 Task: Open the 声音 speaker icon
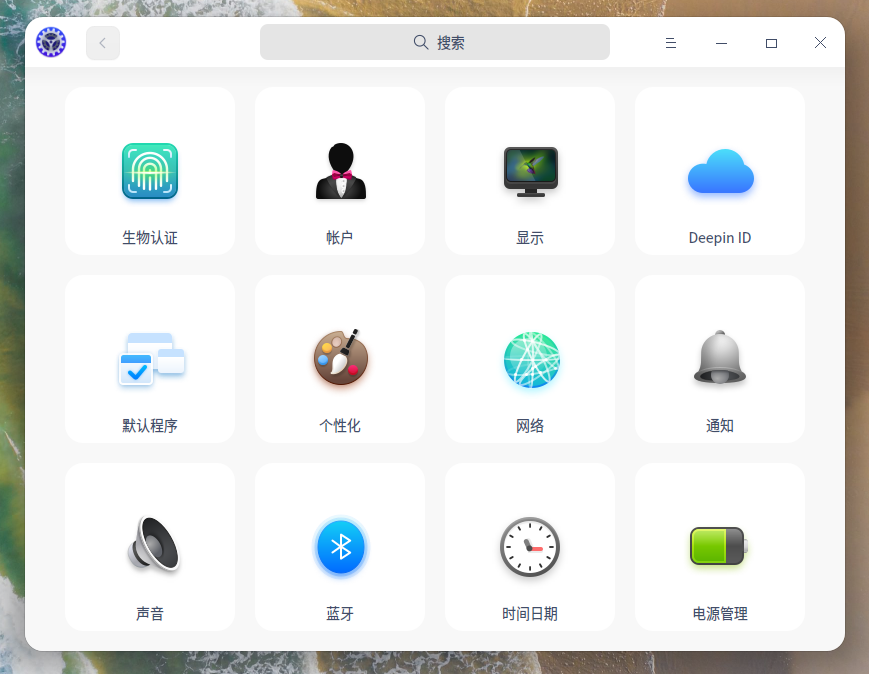click(153, 544)
